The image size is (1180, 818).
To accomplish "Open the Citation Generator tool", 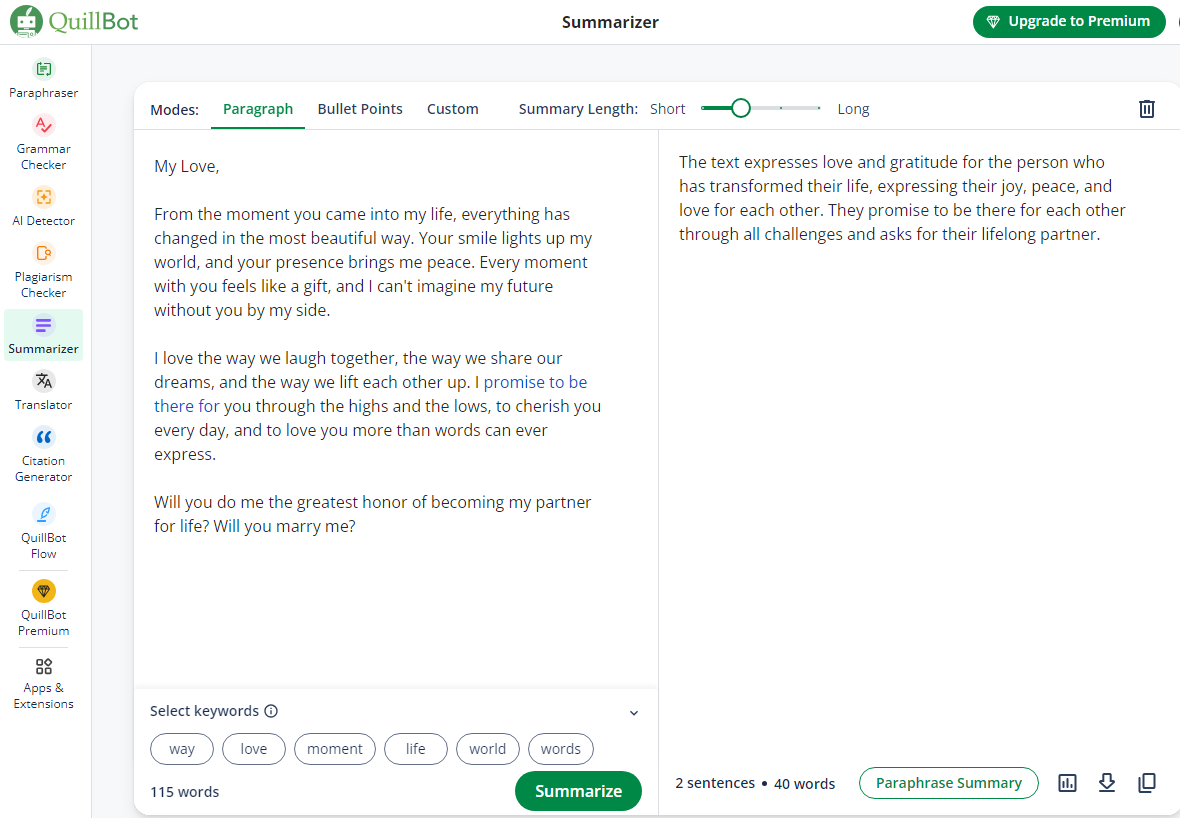I will tap(43, 454).
